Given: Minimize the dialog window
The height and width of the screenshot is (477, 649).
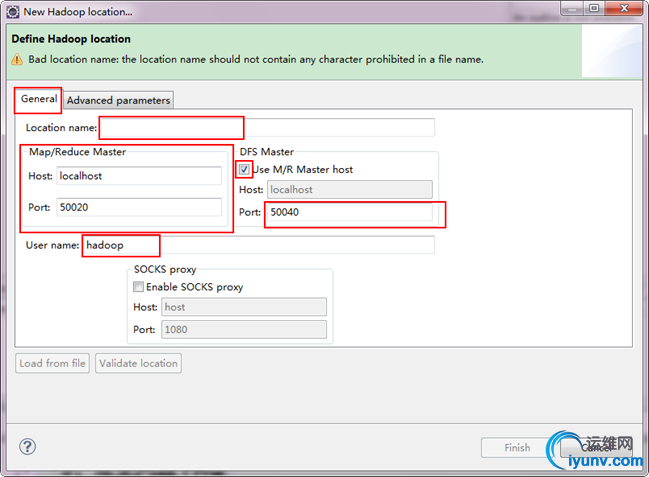Looking at the screenshot, I should pos(572,8).
